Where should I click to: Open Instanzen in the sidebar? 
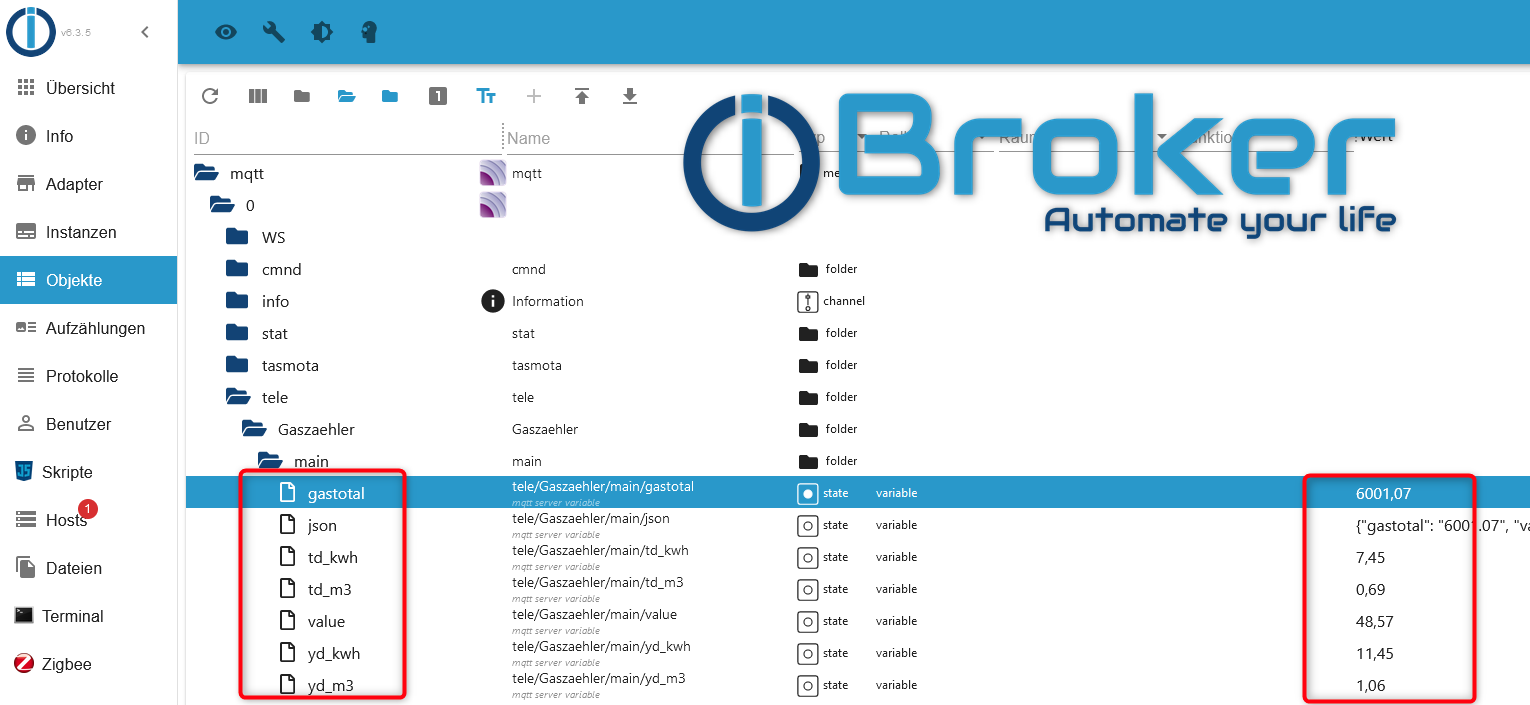pos(80,232)
